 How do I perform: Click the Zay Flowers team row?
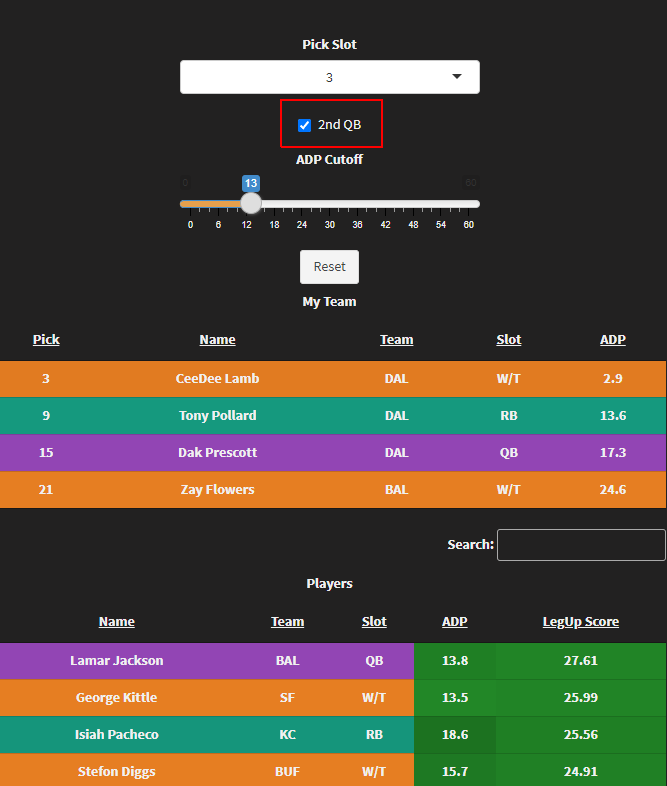[x=333, y=490]
